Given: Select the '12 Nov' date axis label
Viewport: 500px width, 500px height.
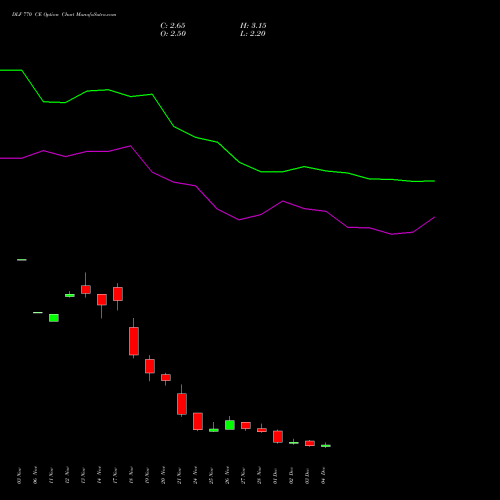Looking at the screenshot, I should [x=67, y=475].
